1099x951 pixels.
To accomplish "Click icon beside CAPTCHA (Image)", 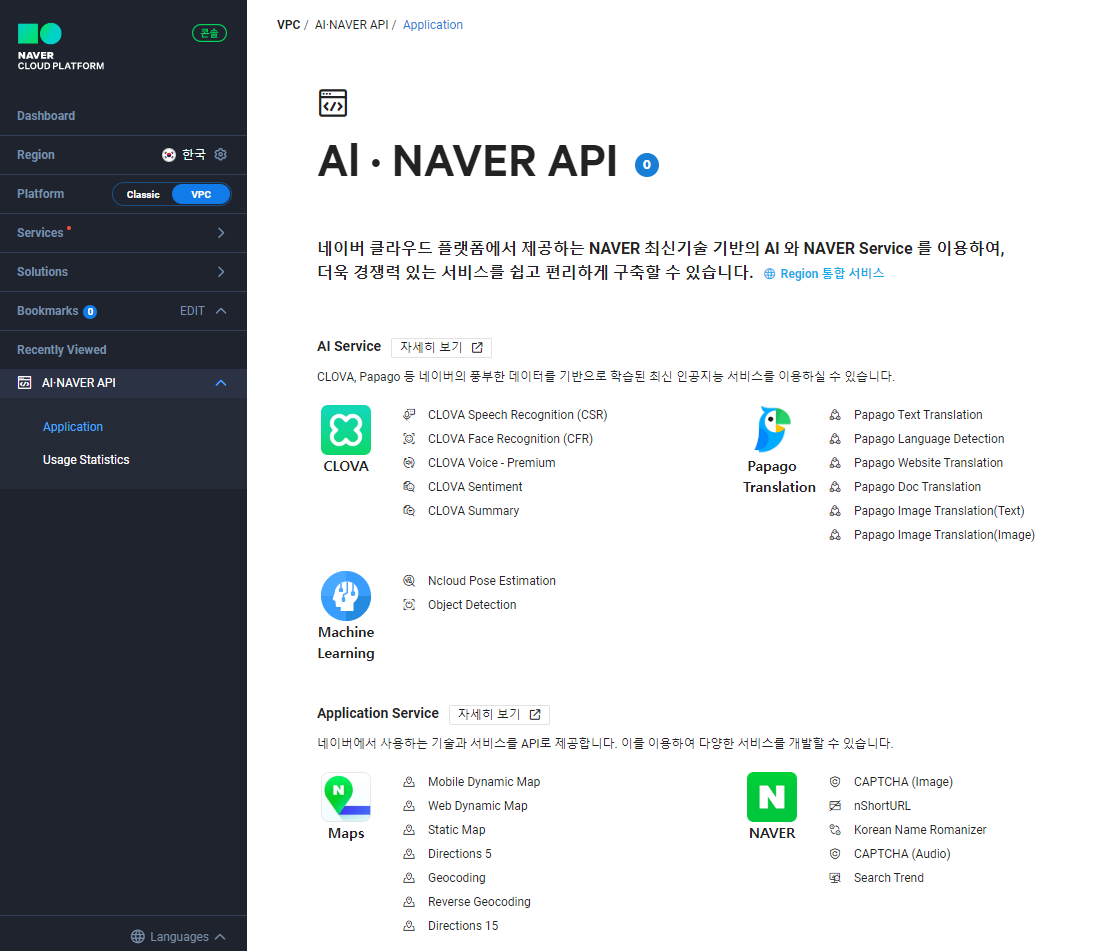I will (835, 781).
